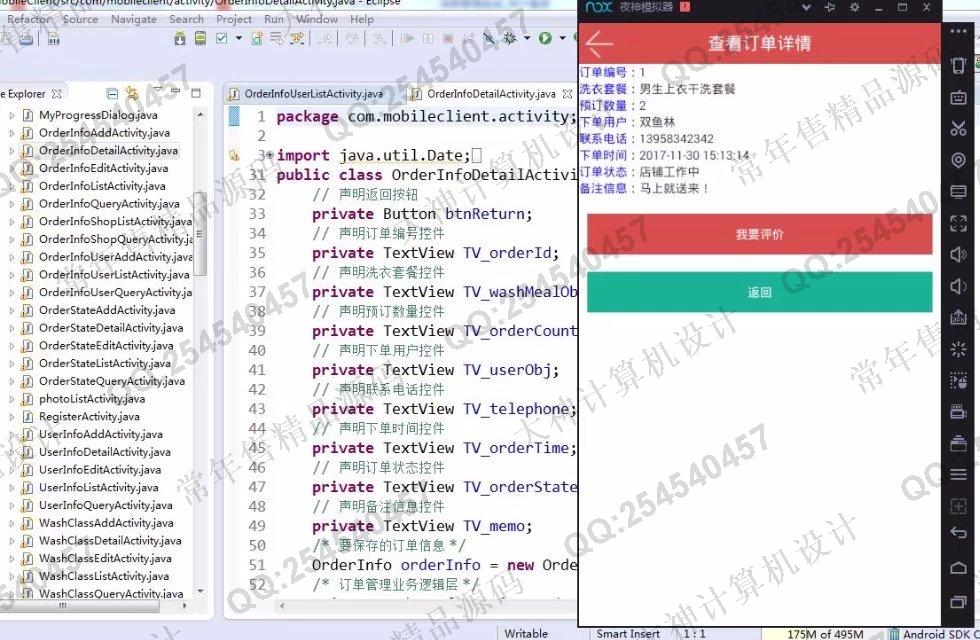Click the back arrow in order detail header
The height and width of the screenshot is (640, 980).
[x=599, y=43]
